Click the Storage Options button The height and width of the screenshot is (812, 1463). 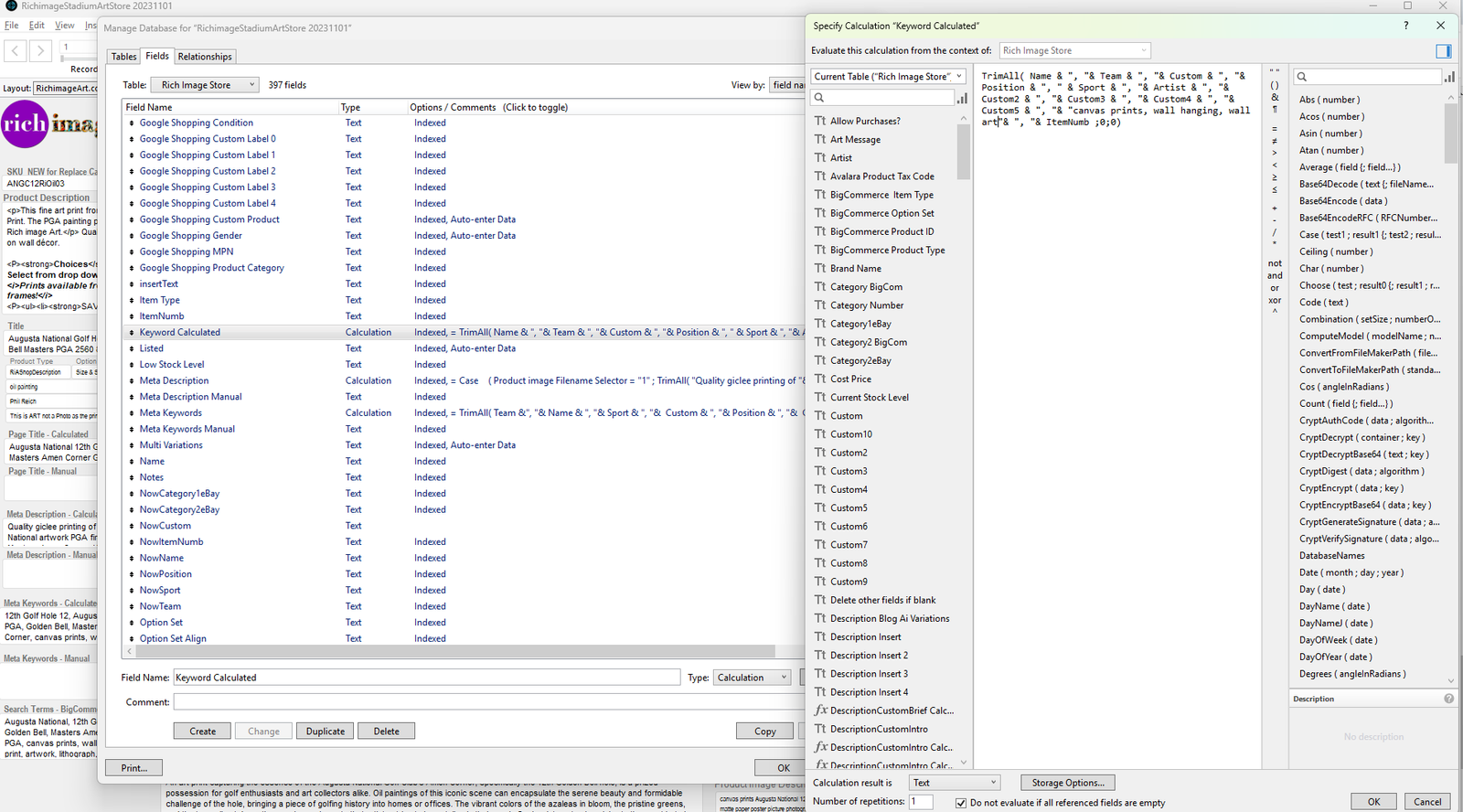pos(1067,783)
